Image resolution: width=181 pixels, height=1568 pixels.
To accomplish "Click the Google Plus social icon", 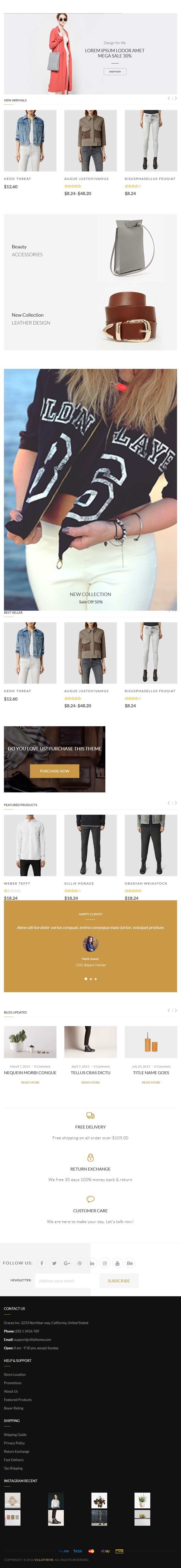I will pos(67,1263).
